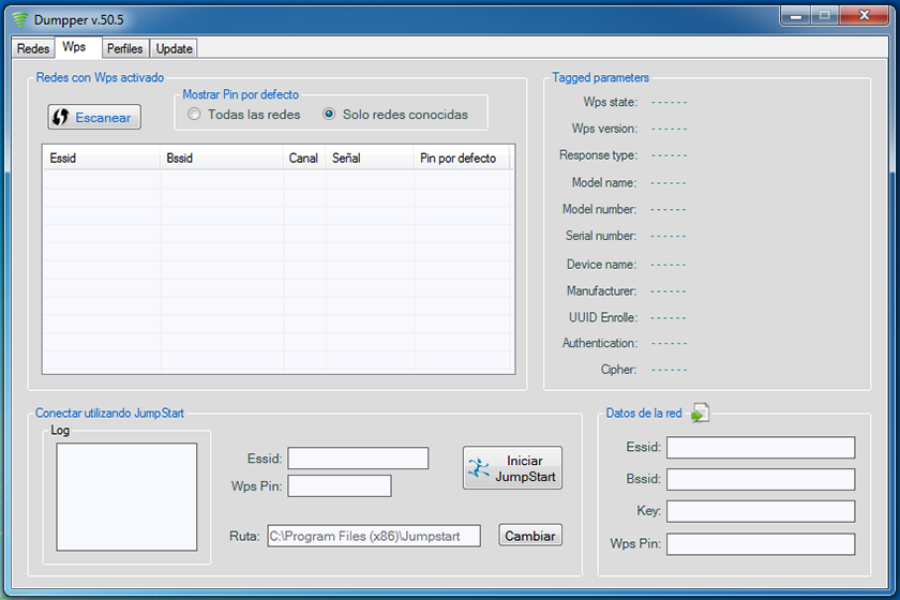Click the Pin por defecto column header
The image size is (900, 600).
pos(461,158)
